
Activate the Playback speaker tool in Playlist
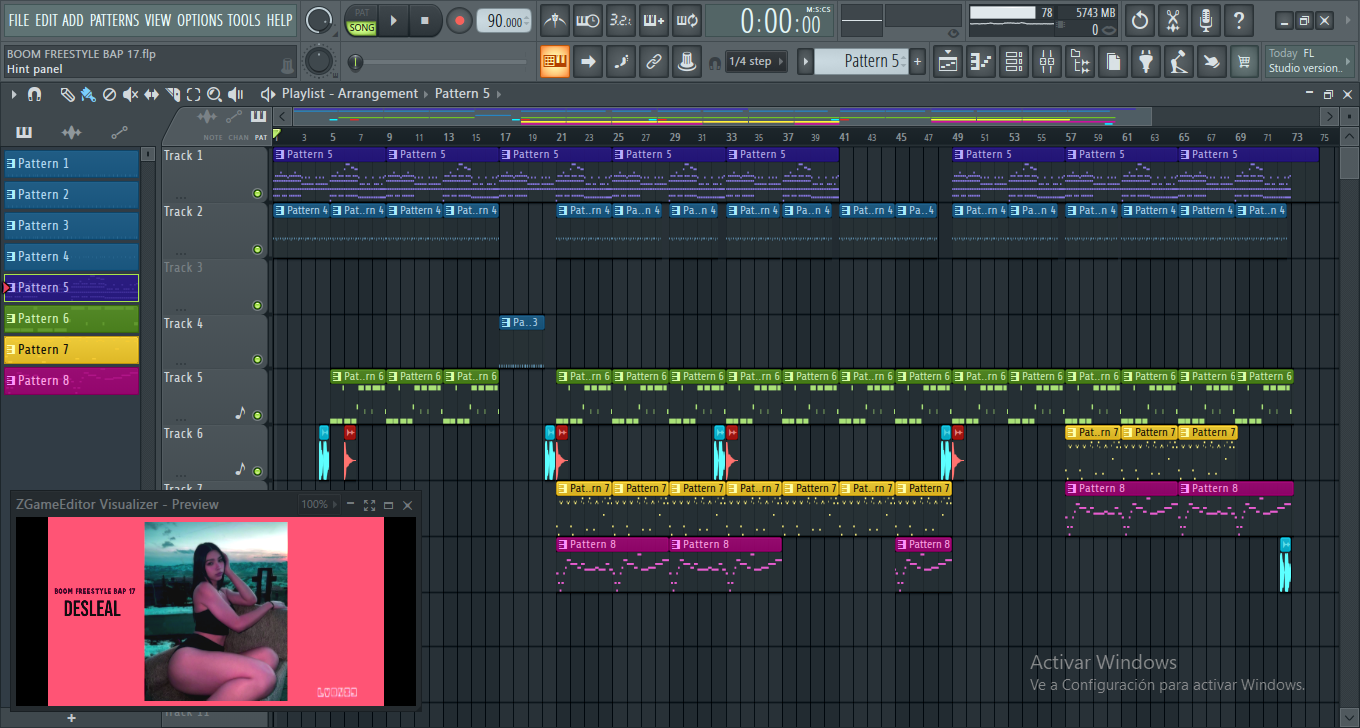point(235,94)
